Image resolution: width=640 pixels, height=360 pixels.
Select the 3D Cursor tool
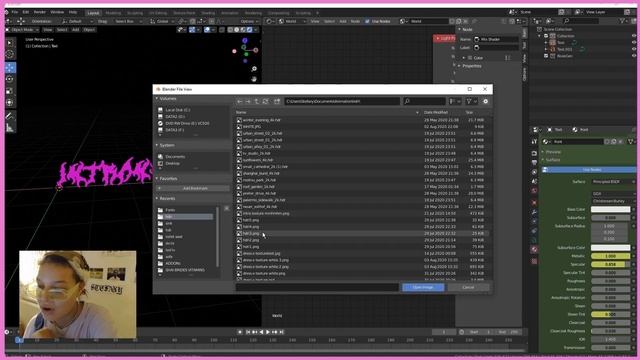10,54
